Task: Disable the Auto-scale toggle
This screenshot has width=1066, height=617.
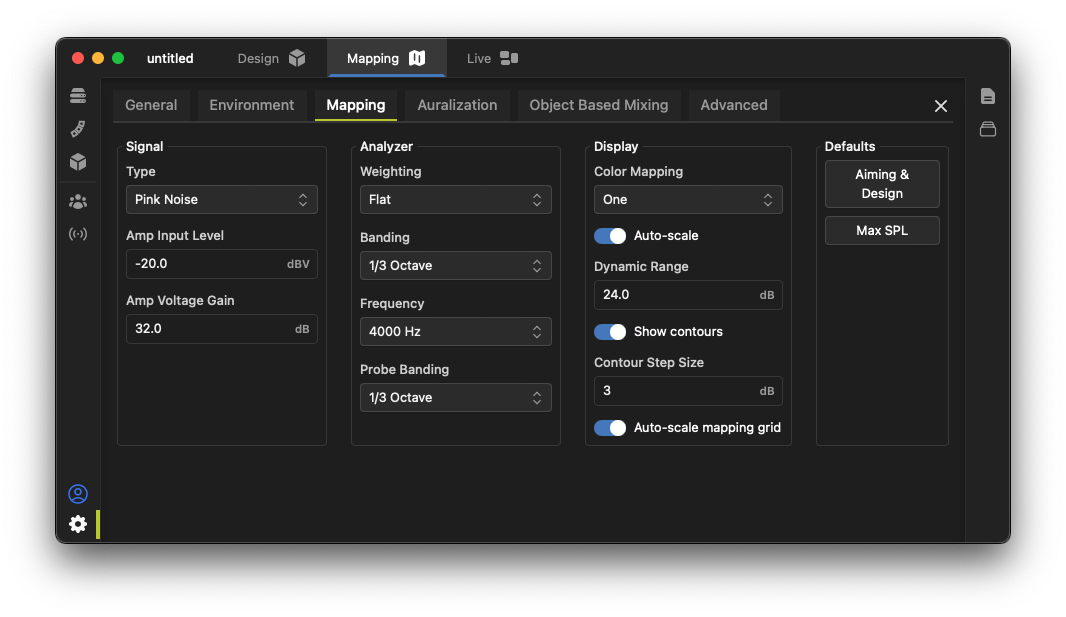Action: click(x=610, y=236)
